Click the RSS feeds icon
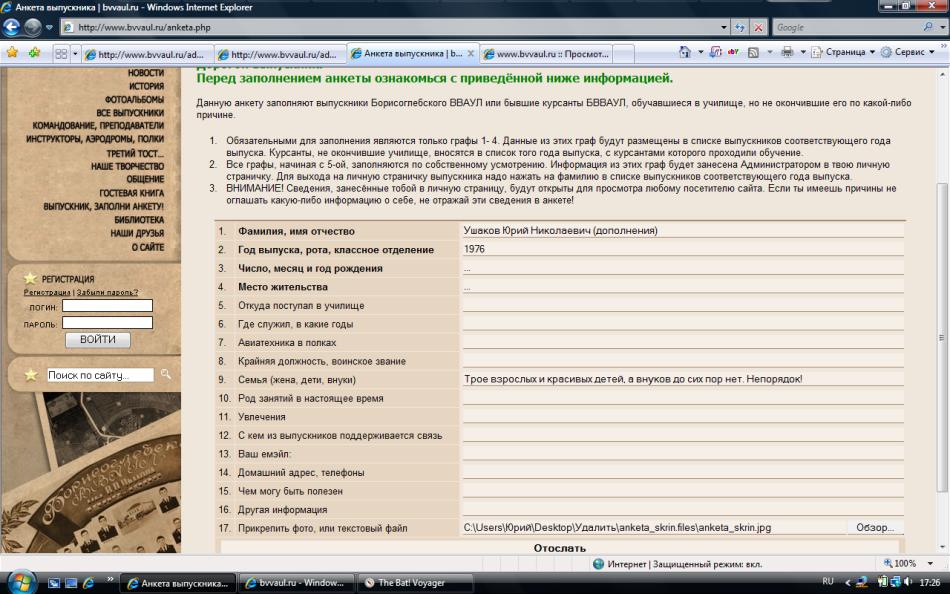 [754, 52]
